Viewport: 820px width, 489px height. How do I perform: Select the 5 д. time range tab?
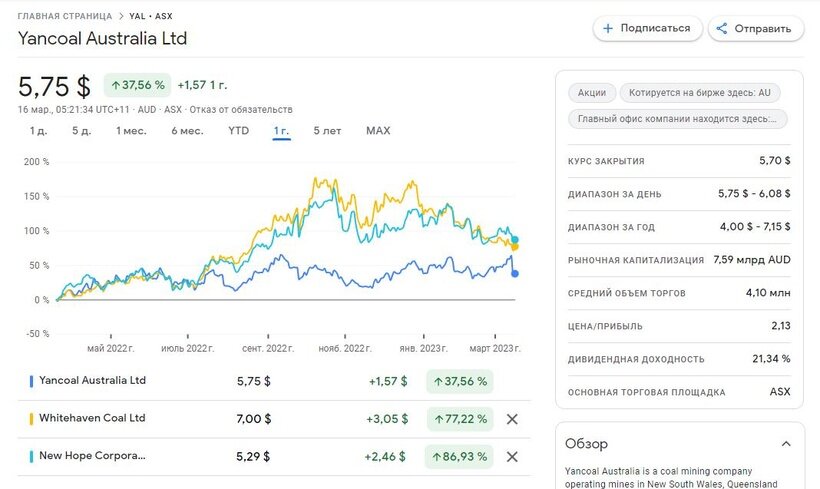[x=82, y=131]
